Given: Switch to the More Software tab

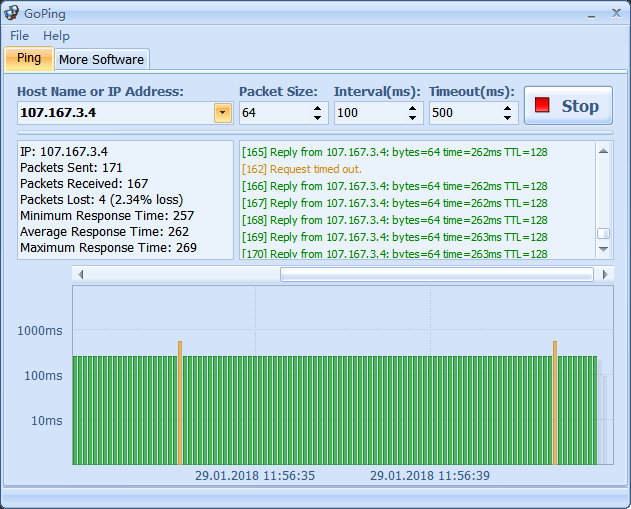Looking at the screenshot, I should pyautogui.click(x=101, y=59).
